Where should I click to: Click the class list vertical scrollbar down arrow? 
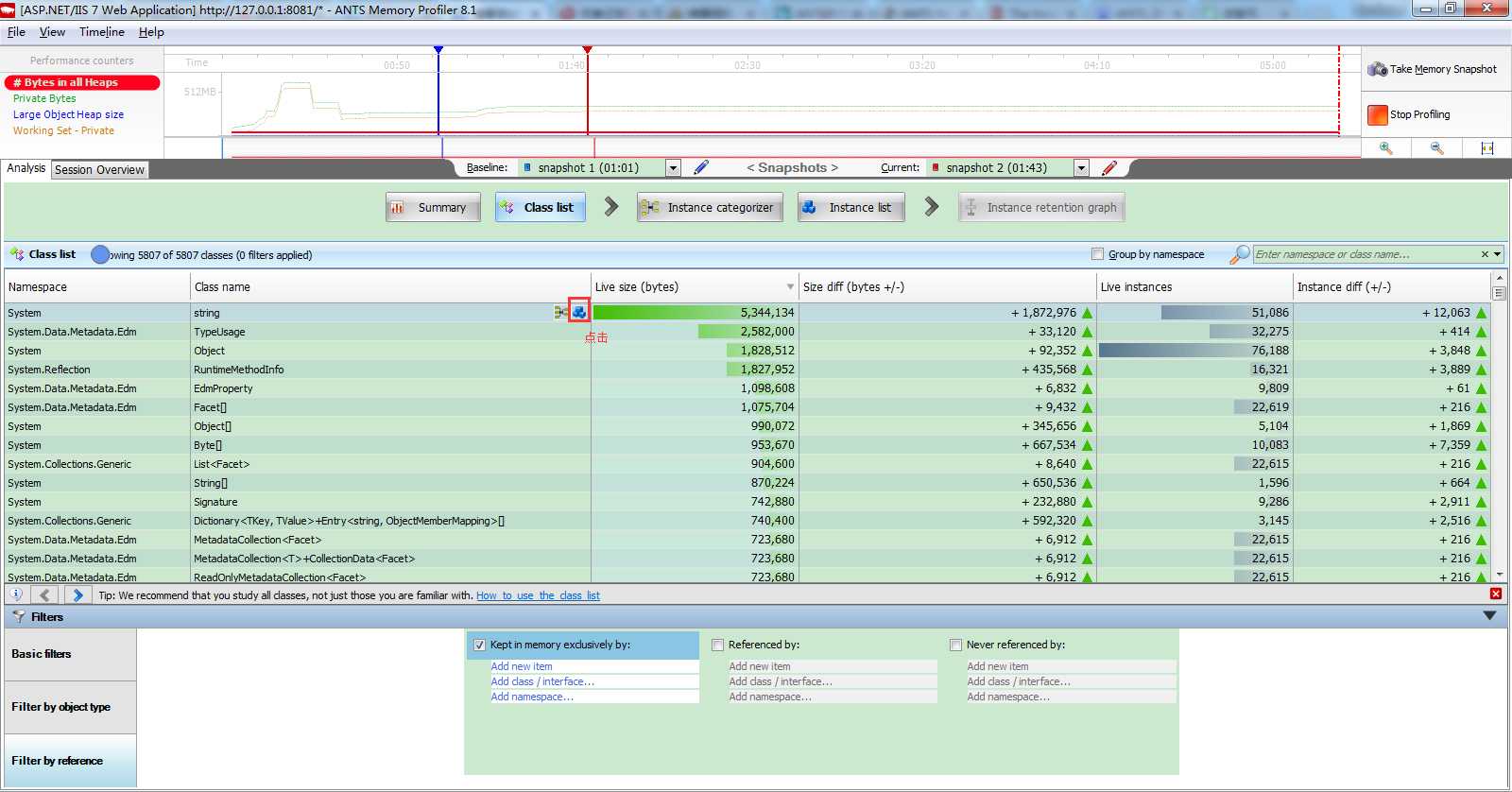[1499, 574]
